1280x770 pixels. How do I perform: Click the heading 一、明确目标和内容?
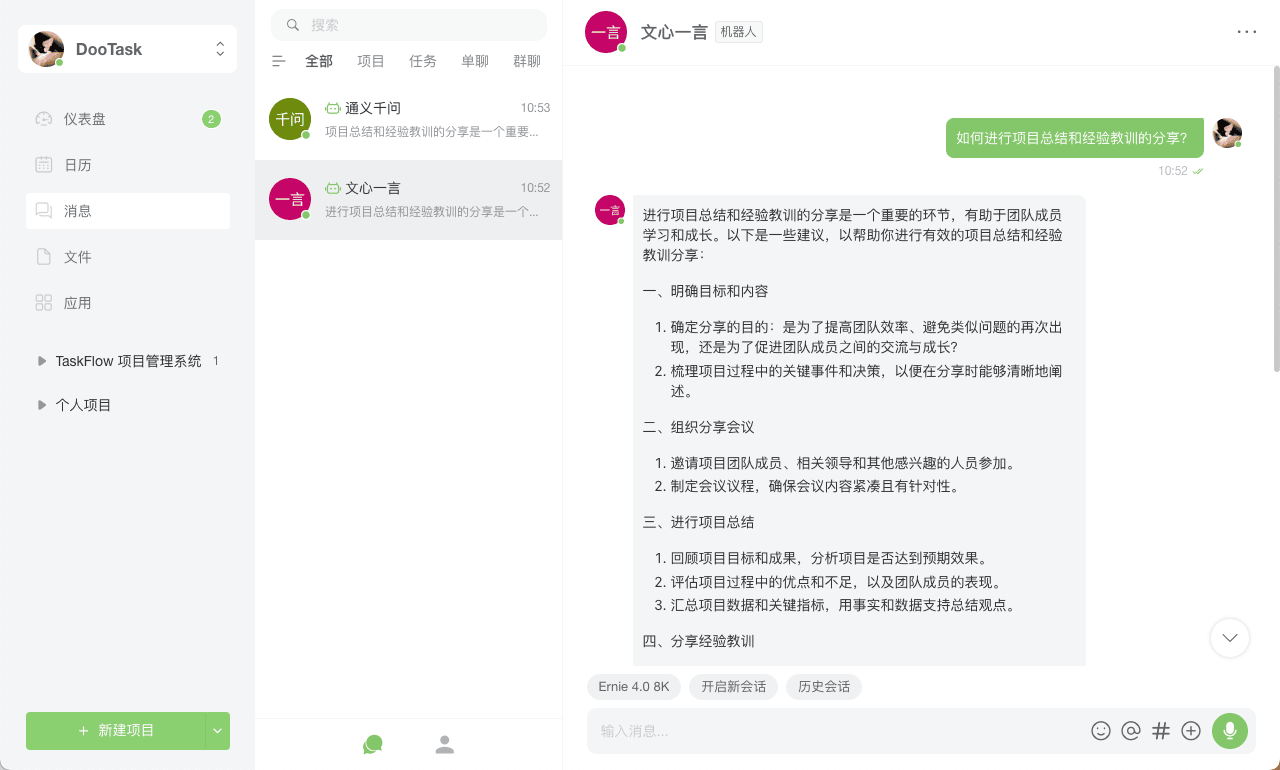tap(705, 291)
